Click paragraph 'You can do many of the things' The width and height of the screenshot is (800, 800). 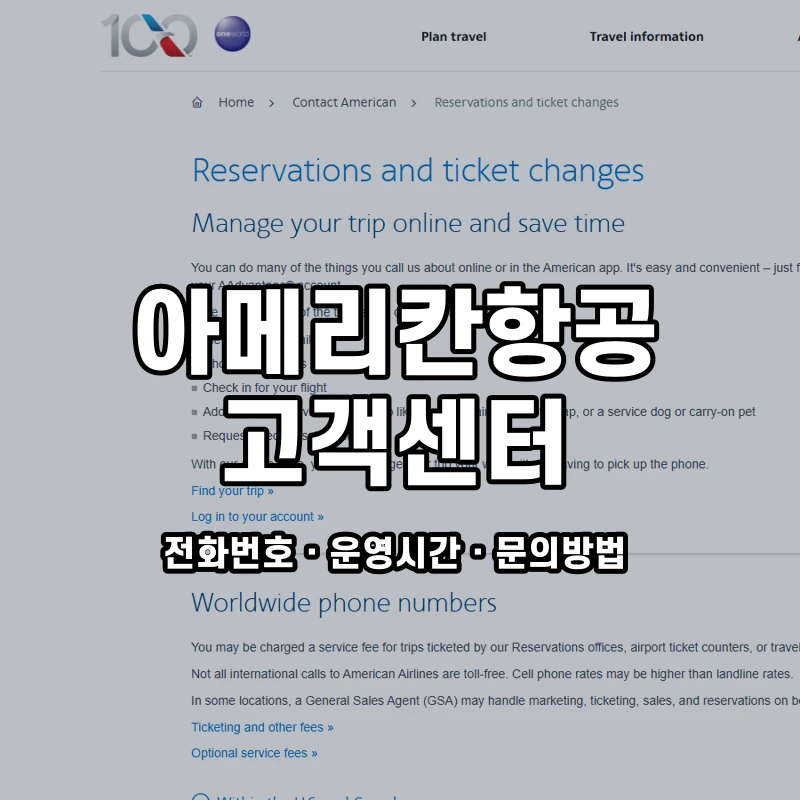[495, 276]
